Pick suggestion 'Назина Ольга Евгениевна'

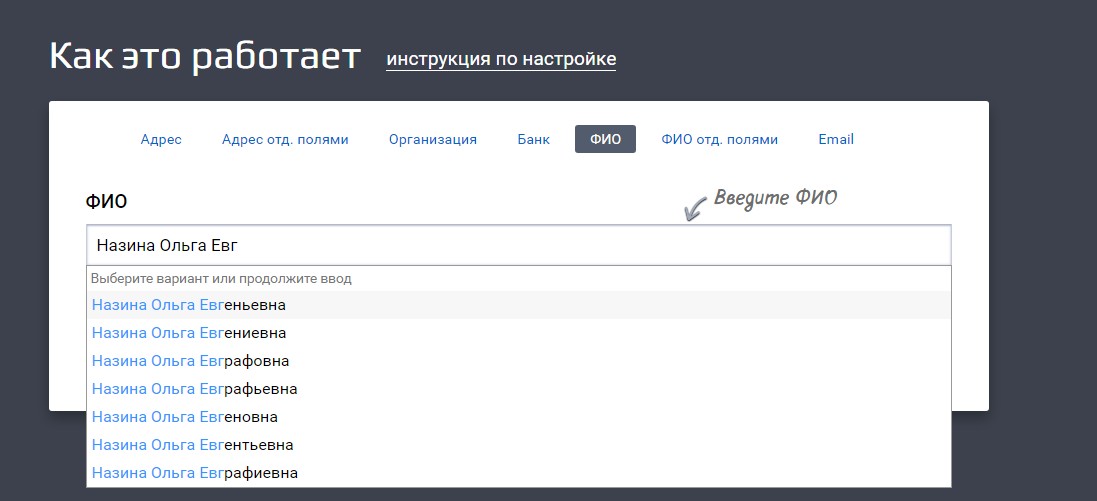click(x=518, y=333)
